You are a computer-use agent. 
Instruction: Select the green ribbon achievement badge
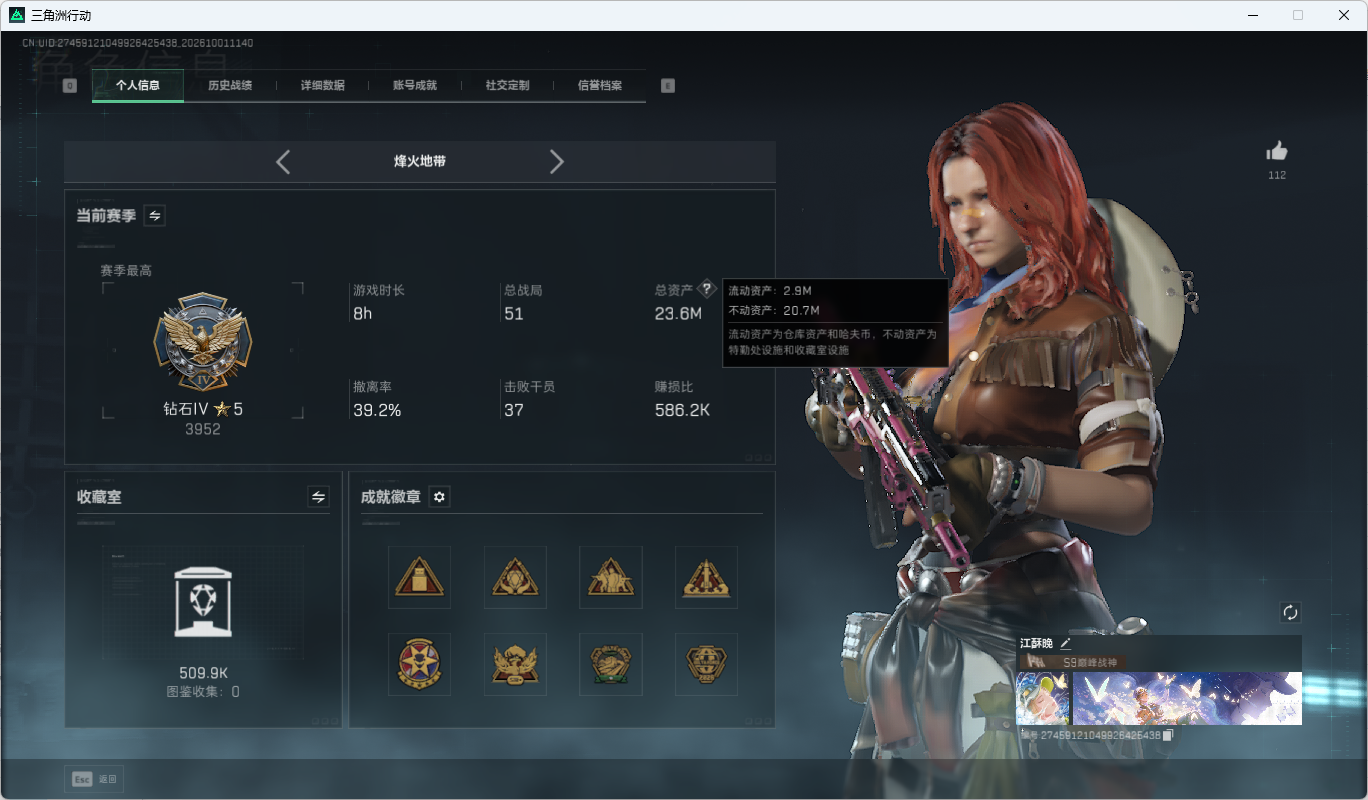click(611, 664)
